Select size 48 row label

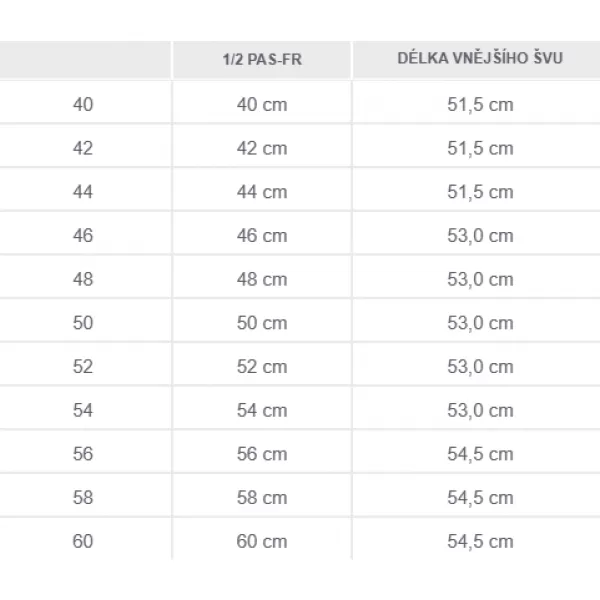(83, 279)
